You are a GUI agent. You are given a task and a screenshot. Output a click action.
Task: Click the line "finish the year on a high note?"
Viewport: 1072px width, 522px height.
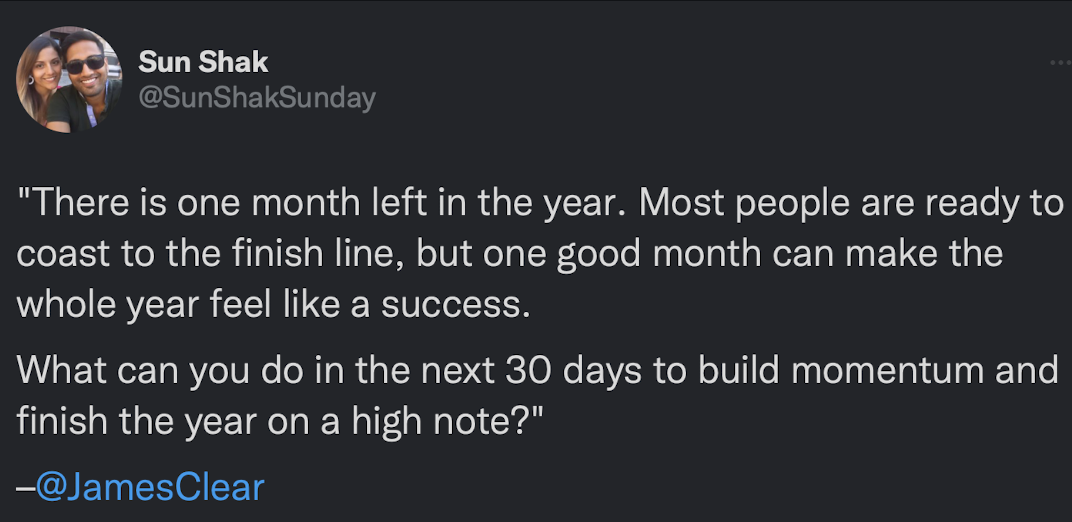[279, 421]
